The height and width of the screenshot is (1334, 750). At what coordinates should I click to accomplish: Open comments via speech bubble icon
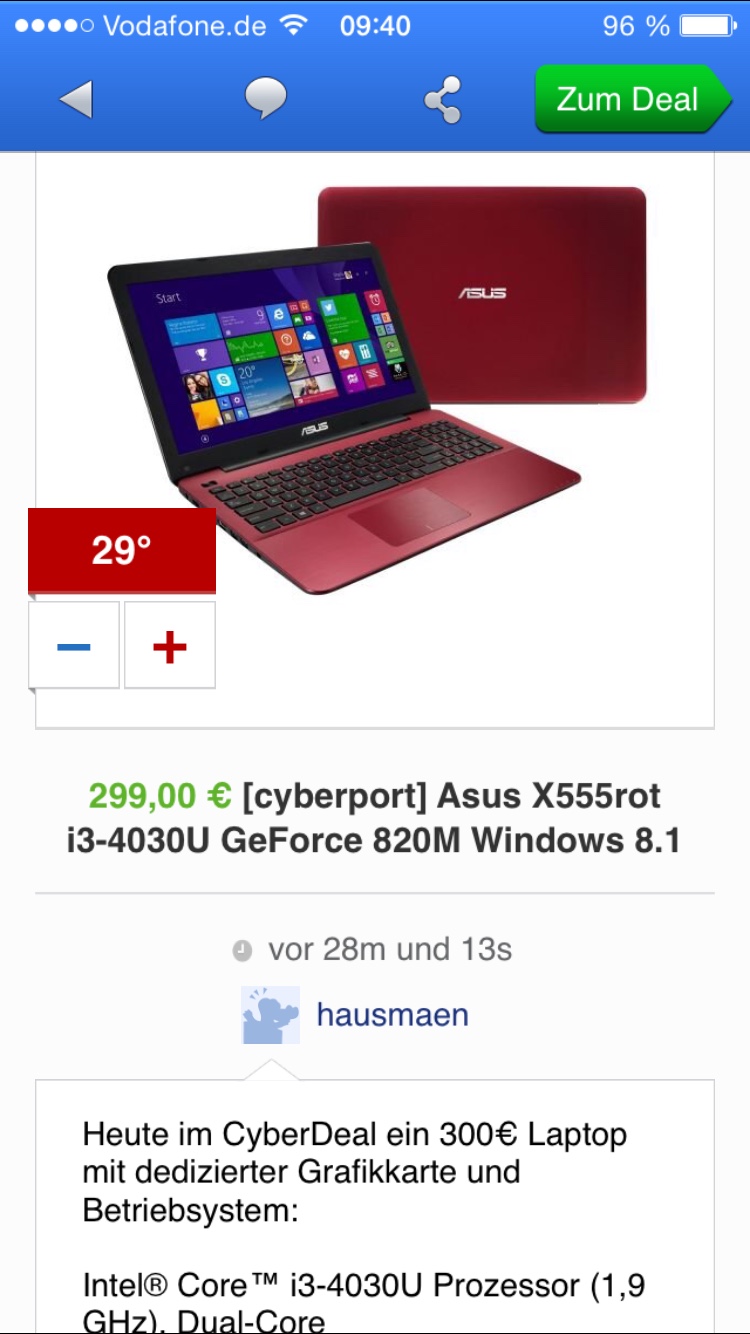[x=266, y=99]
